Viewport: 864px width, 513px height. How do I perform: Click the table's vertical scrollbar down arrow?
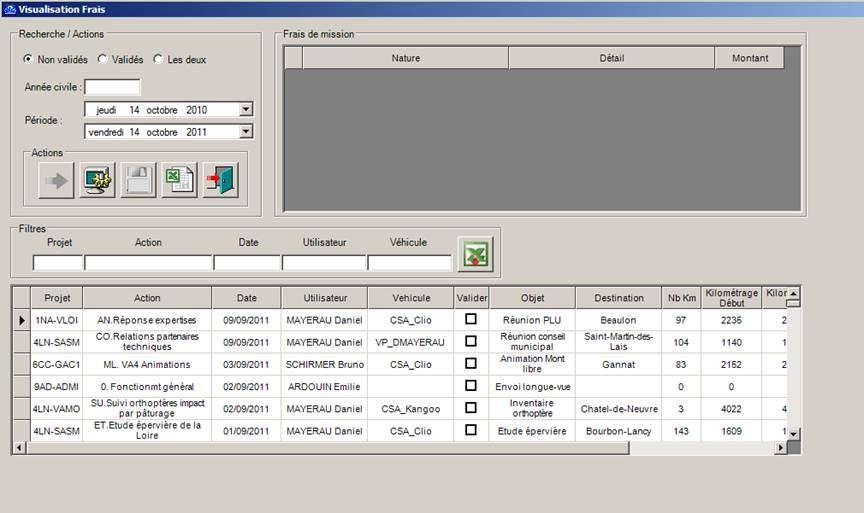pos(794,433)
